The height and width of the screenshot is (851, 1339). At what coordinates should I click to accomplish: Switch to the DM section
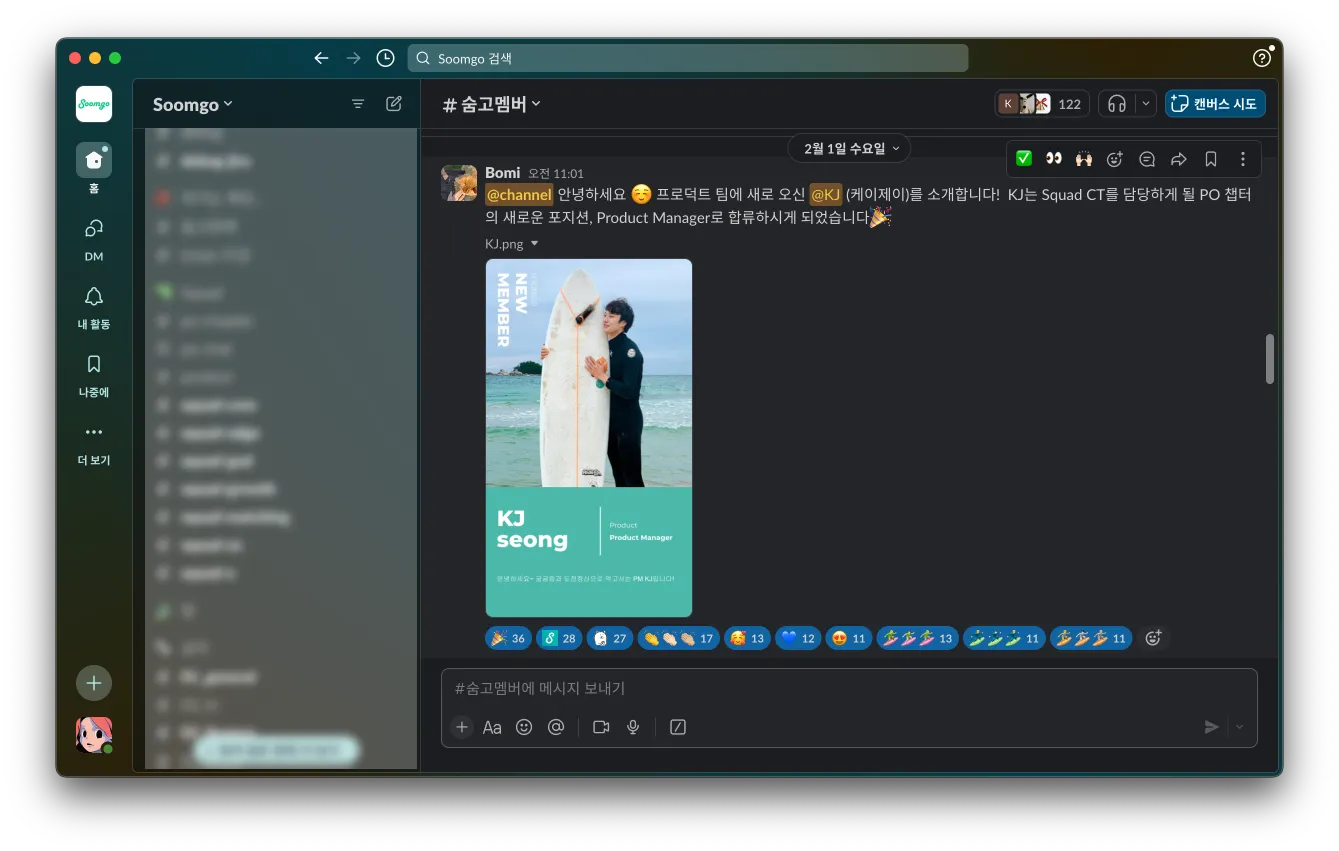tap(93, 237)
